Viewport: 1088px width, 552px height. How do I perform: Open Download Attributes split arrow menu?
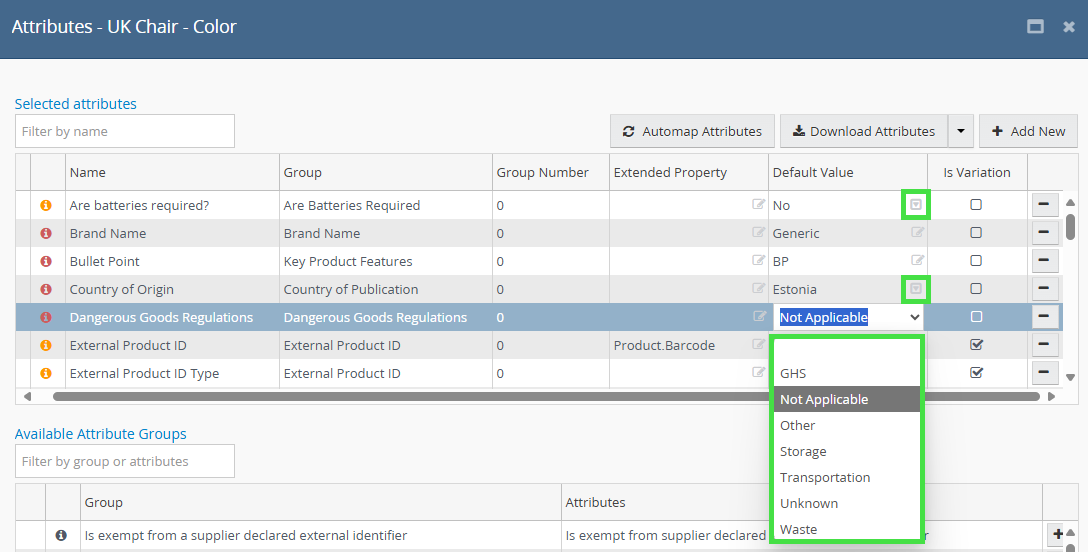point(961,131)
